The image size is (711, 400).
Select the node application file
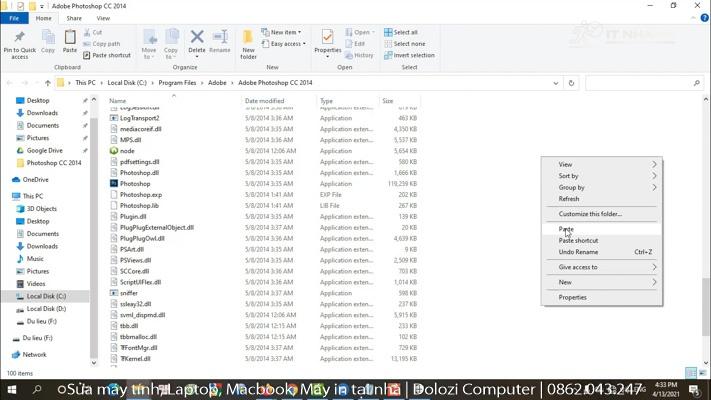pyautogui.click(x=127, y=151)
